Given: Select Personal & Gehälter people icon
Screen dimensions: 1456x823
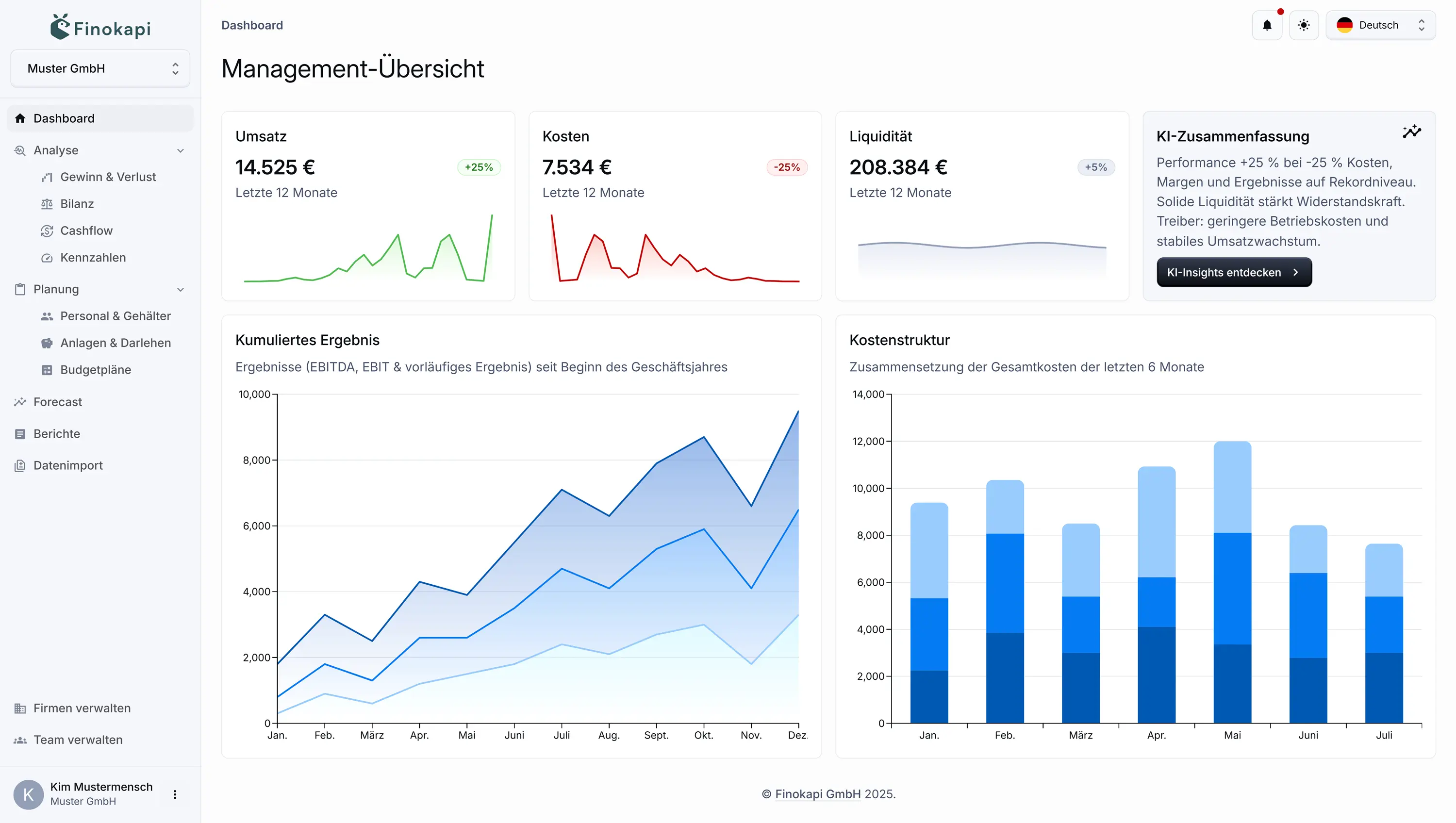Looking at the screenshot, I should click(47, 316).
